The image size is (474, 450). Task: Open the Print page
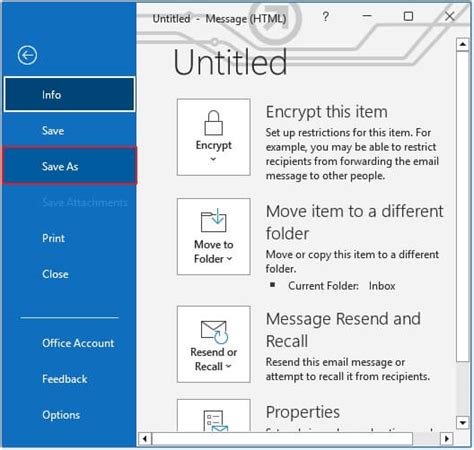(x=70, y=238)
